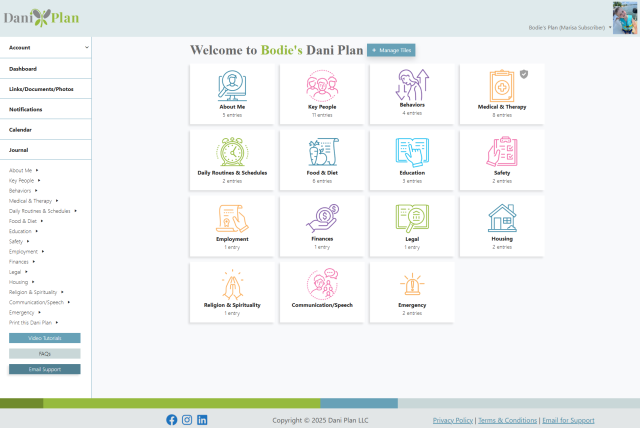The height and width of the screenshot is (428, 640).
Task: Expand the Account section in the sidebar
Action: click(x=86, y=47)
